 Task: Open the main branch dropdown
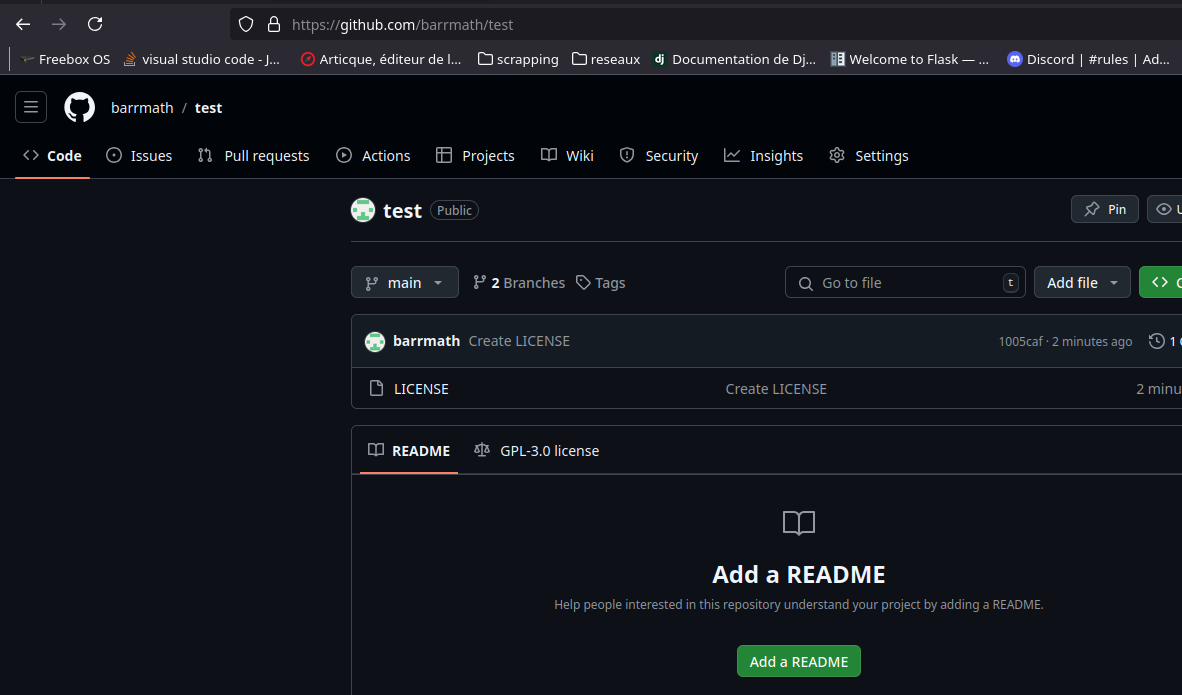click(404, 282)
